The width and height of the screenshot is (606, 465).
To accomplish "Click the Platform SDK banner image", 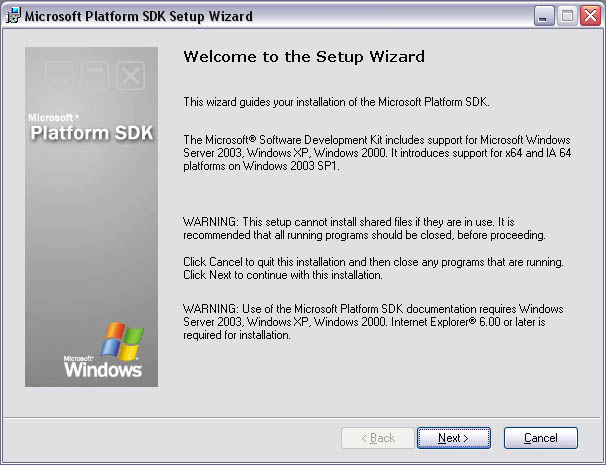I will coord(92,217).
